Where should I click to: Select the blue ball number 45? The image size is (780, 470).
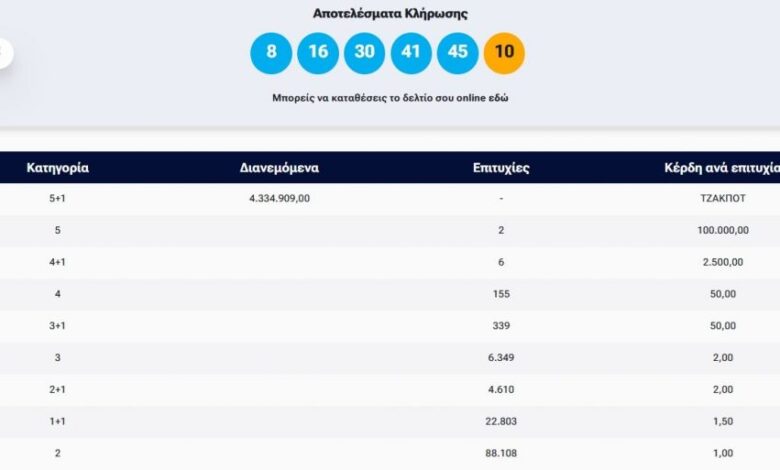coord(457,52)
